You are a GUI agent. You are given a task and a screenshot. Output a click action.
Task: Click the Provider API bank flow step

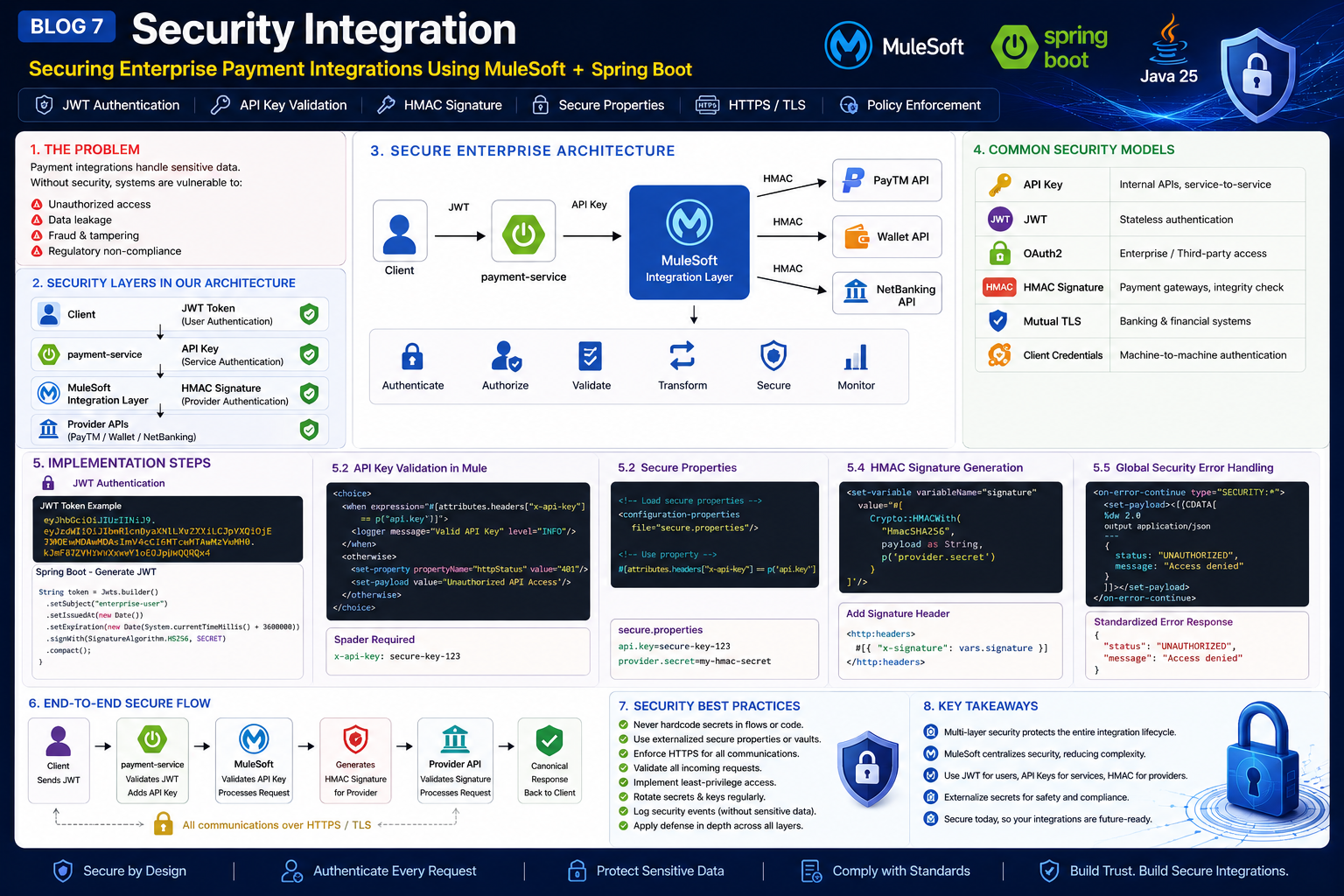455,760
